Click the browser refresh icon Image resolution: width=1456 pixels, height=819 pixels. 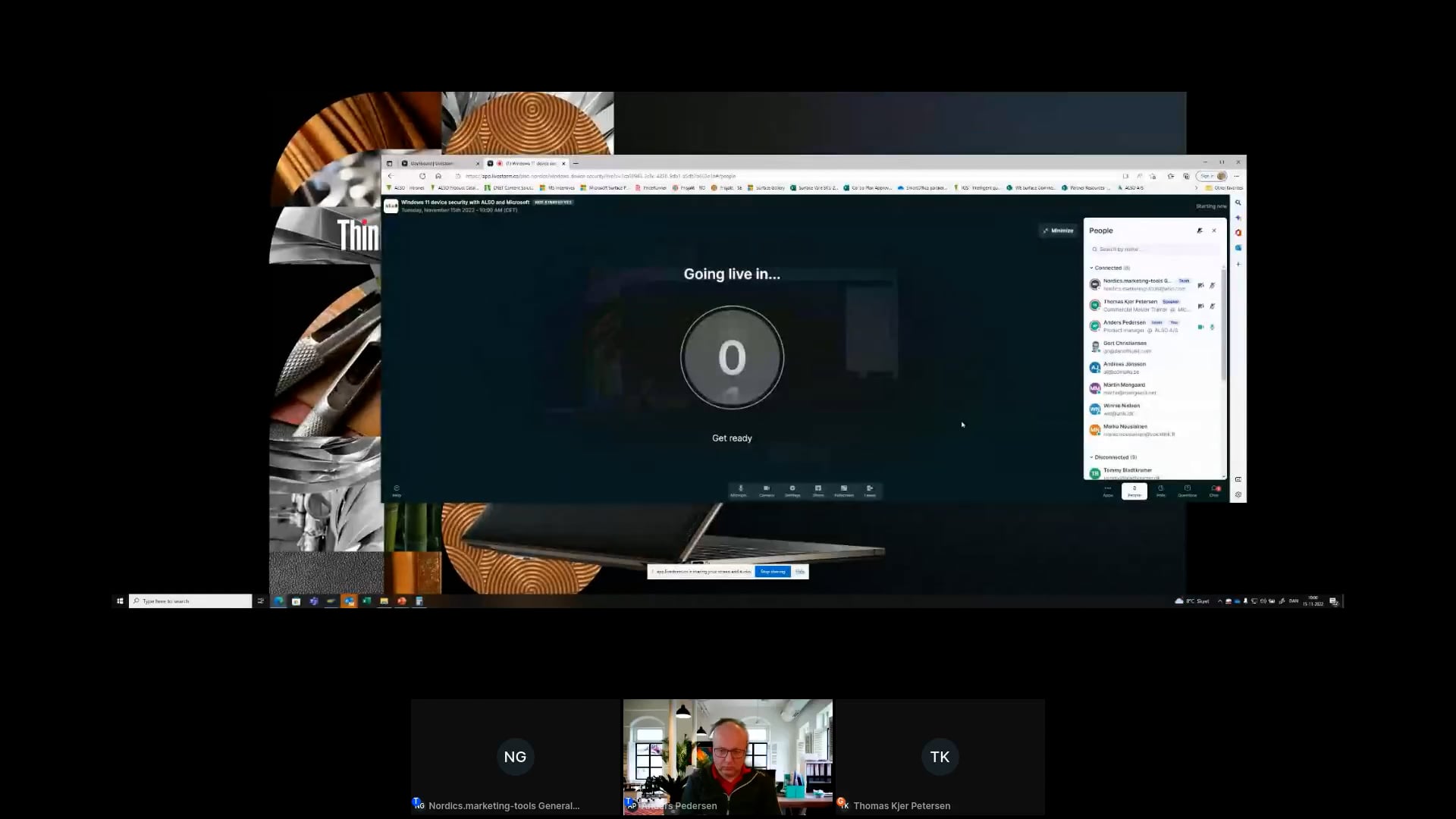tap(422, 176)
